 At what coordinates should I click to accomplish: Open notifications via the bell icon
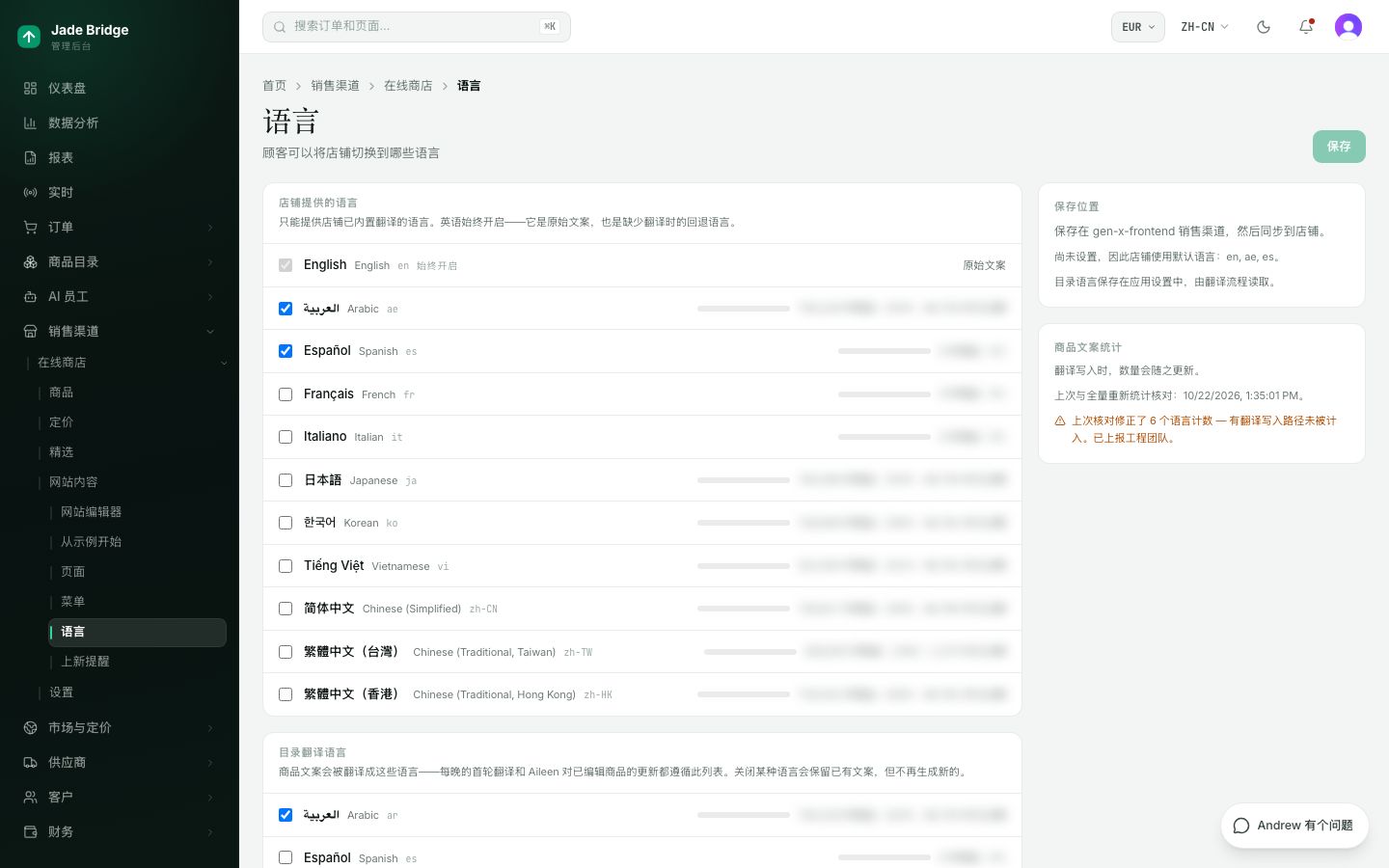[x=1306, y=27]
